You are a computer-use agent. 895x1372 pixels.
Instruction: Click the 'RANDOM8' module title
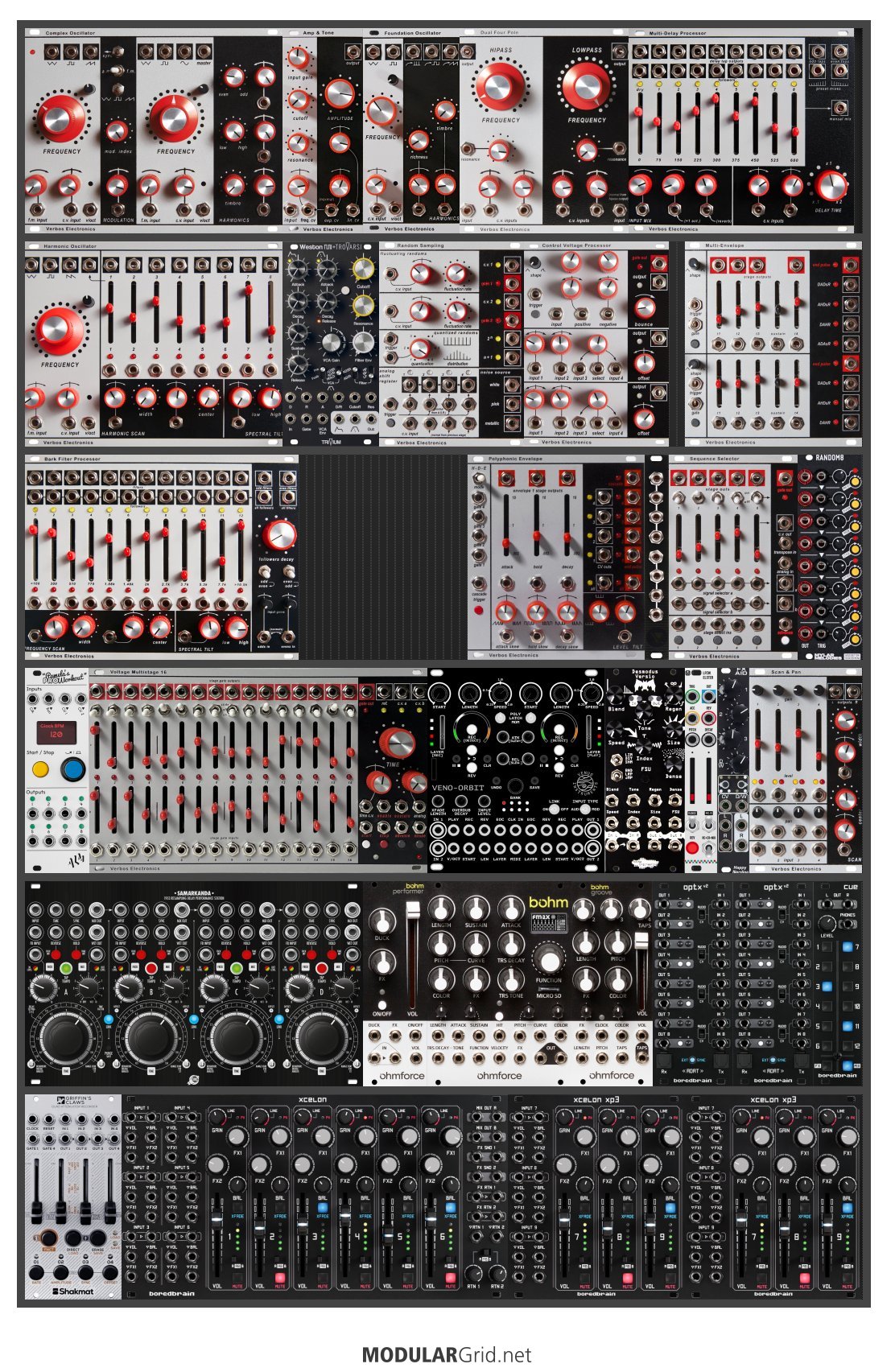(x=830, y=458)
